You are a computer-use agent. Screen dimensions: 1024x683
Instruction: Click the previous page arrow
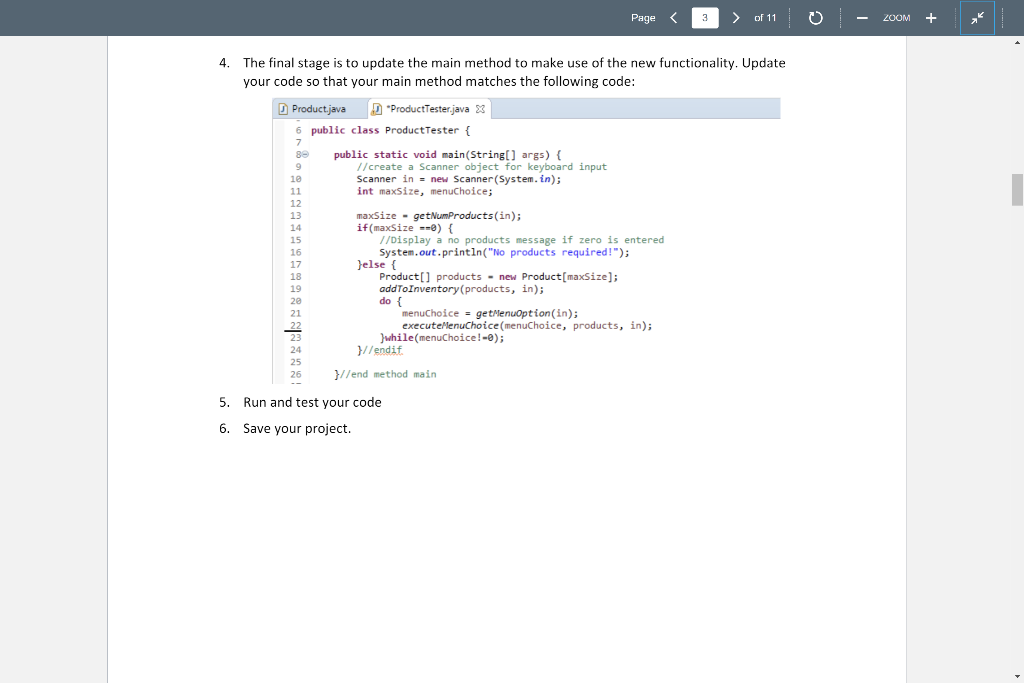tap(673, 17)
